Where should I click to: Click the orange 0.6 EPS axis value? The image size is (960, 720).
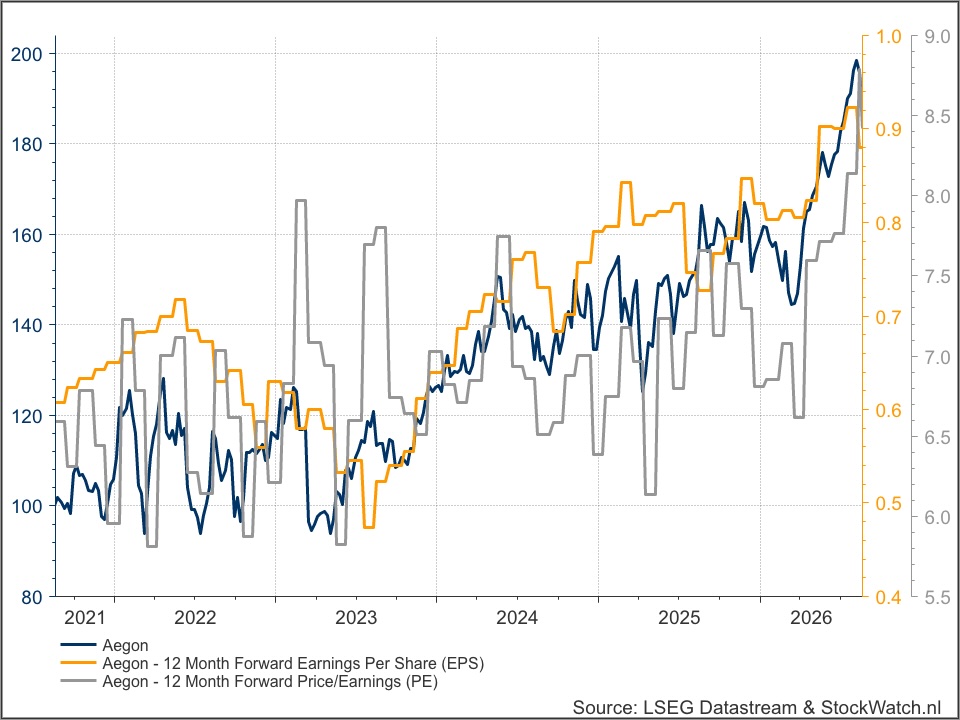[x=888, y=410]
